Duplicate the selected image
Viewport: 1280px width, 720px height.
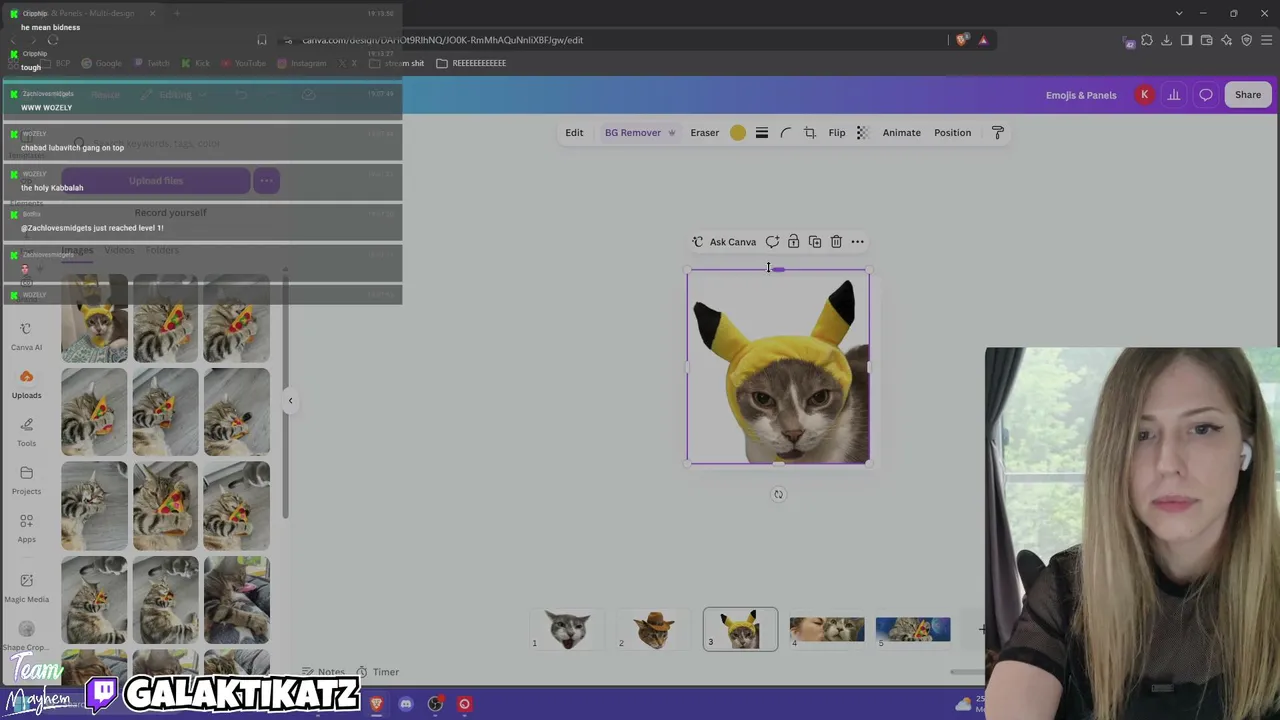click(x=815, y=242)
